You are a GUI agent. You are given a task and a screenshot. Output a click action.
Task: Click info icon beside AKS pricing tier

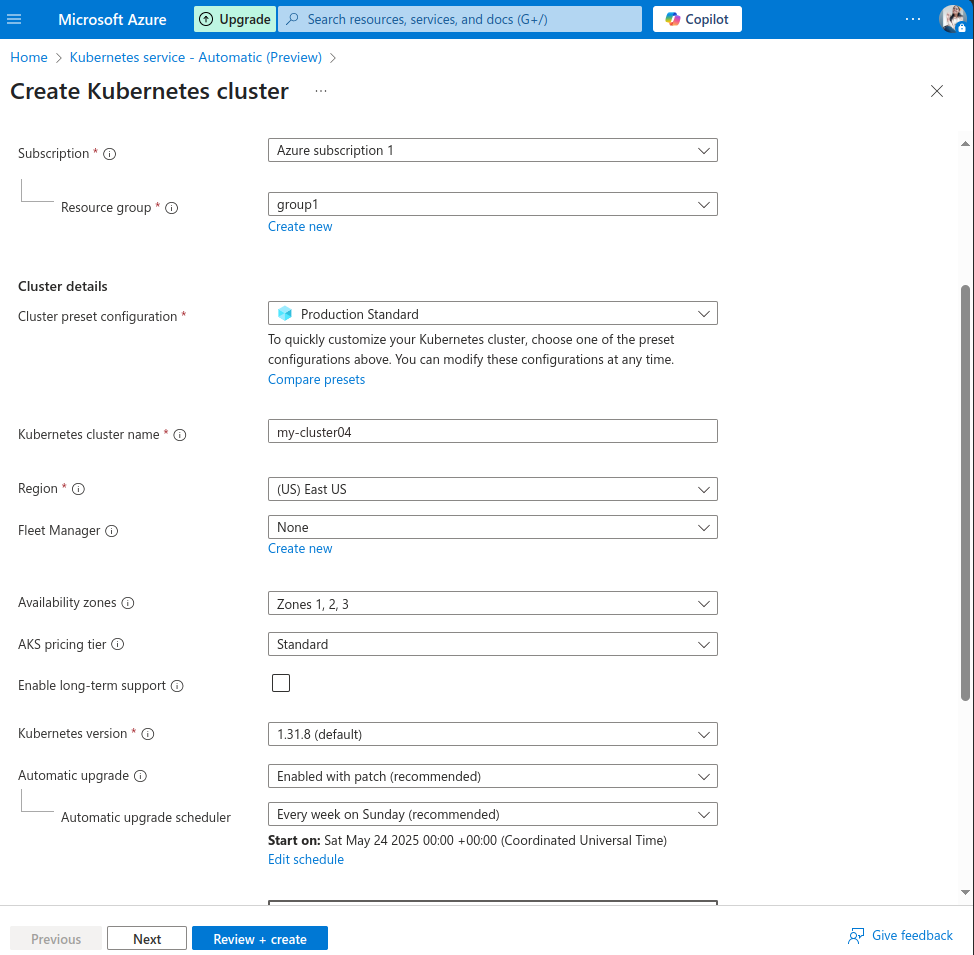118,645
